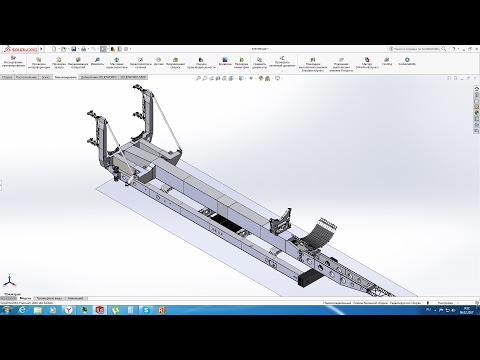Open Design Library task pane icon
The height and width of the screenshot is (360, 480).
click(x=477, y=95)
